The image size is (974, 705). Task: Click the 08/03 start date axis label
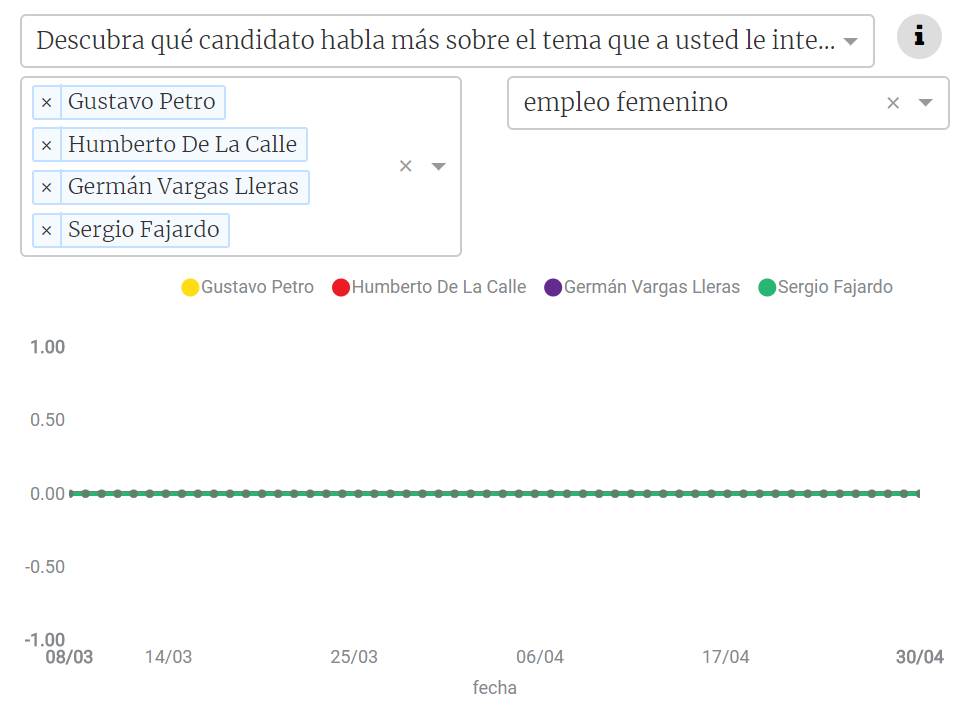pyautogui.click(x=69, y=657)
